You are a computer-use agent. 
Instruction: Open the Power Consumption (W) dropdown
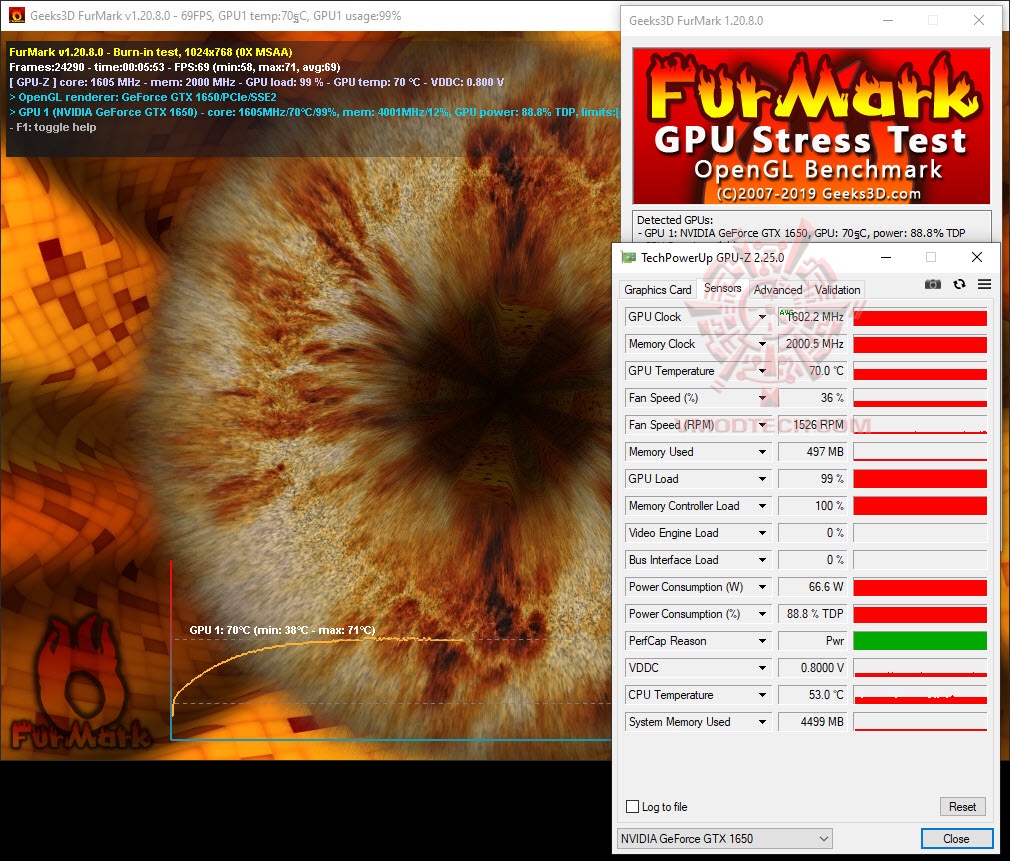point(762,587)
